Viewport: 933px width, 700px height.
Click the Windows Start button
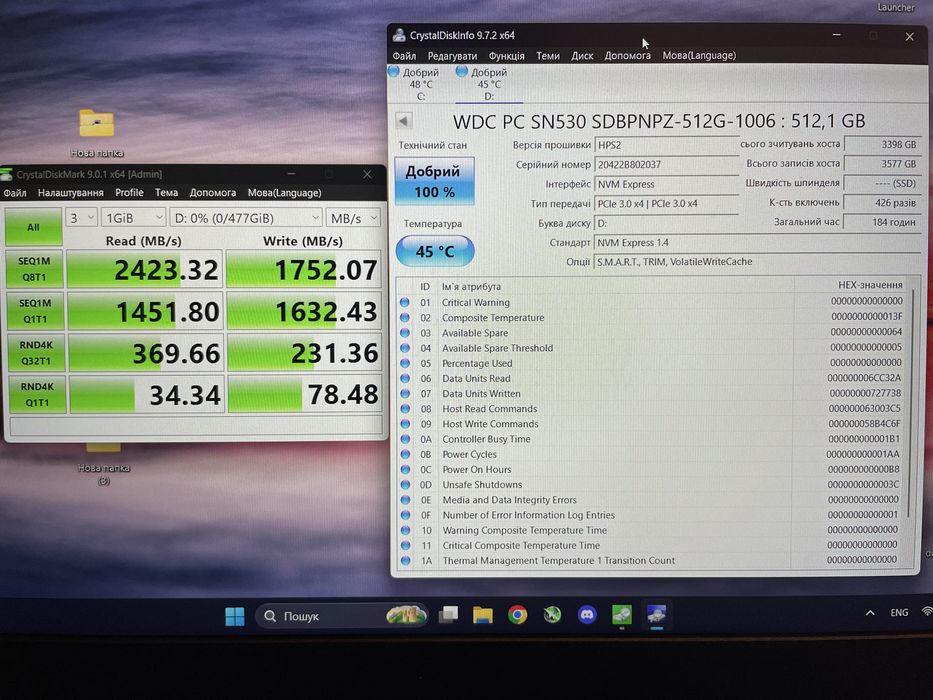coord(235,616)
